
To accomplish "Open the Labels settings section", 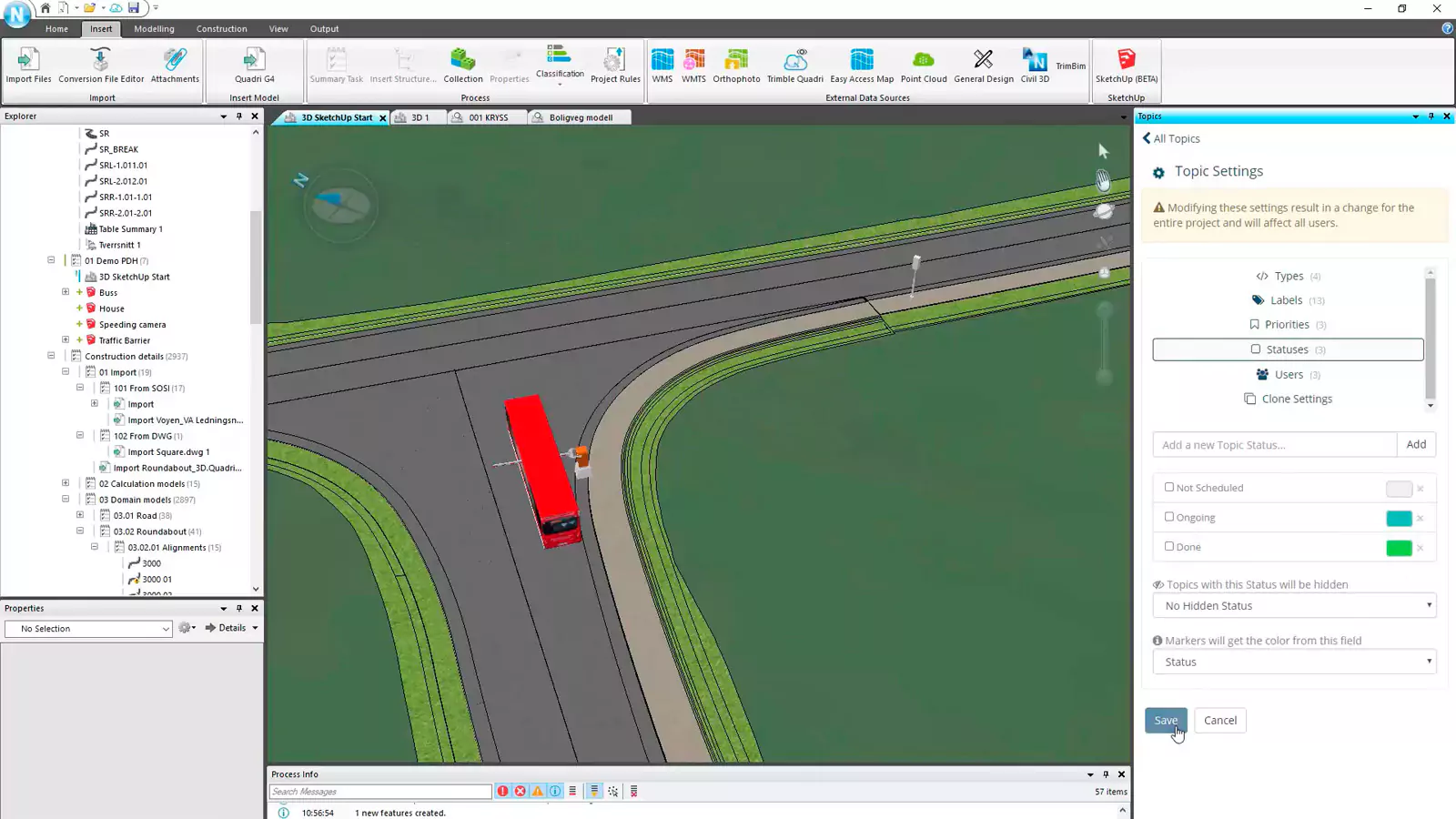I will 1288,300.
